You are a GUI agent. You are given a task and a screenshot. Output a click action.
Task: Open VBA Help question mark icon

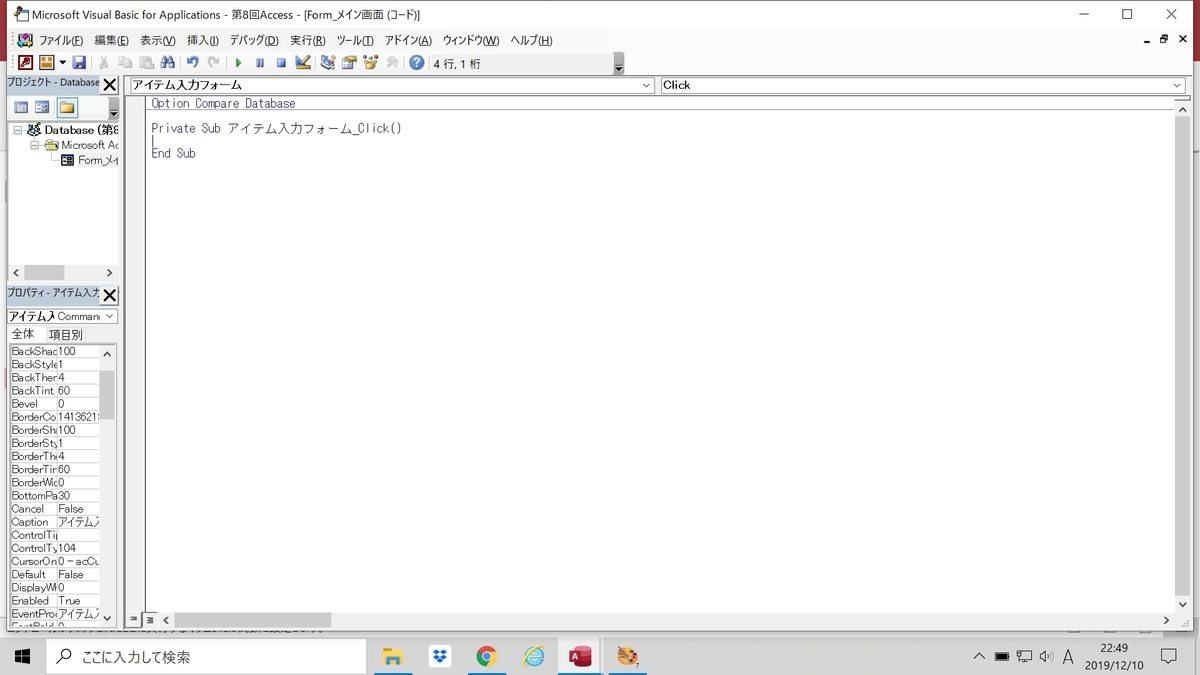(x=417, y=63)
